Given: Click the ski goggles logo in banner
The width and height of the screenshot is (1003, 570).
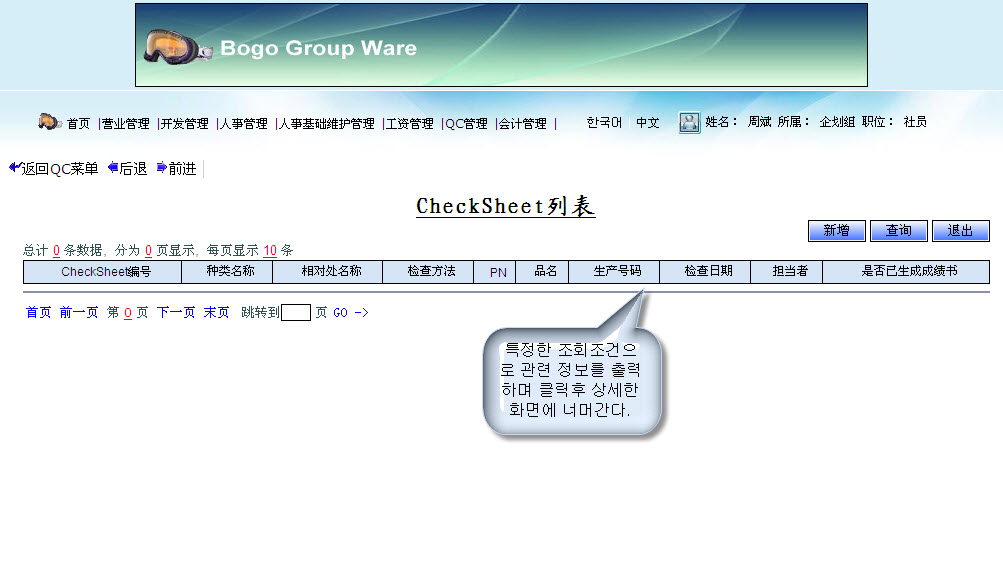Looking at the screenshot, I should click(177, 47).
